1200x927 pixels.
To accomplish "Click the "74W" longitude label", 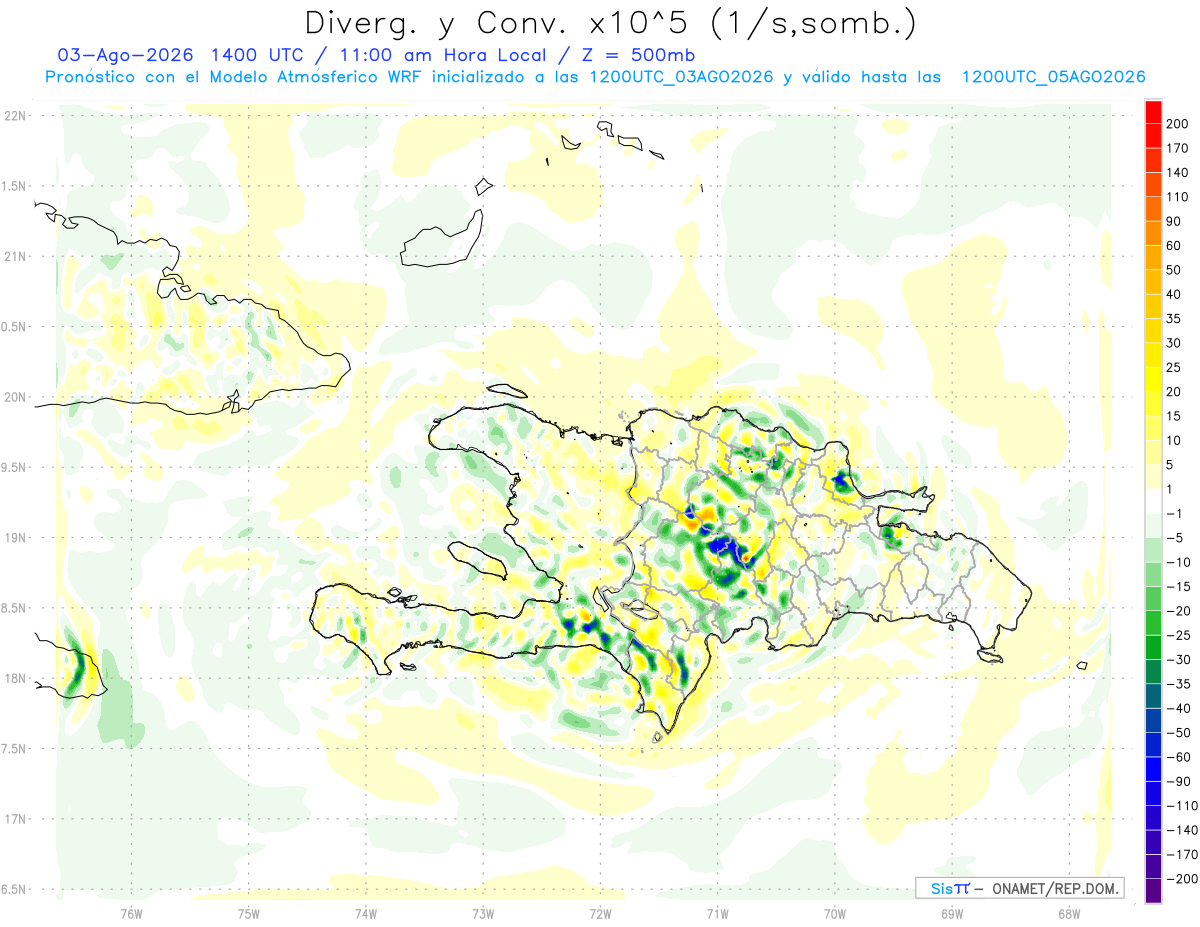I will point(366,912).
